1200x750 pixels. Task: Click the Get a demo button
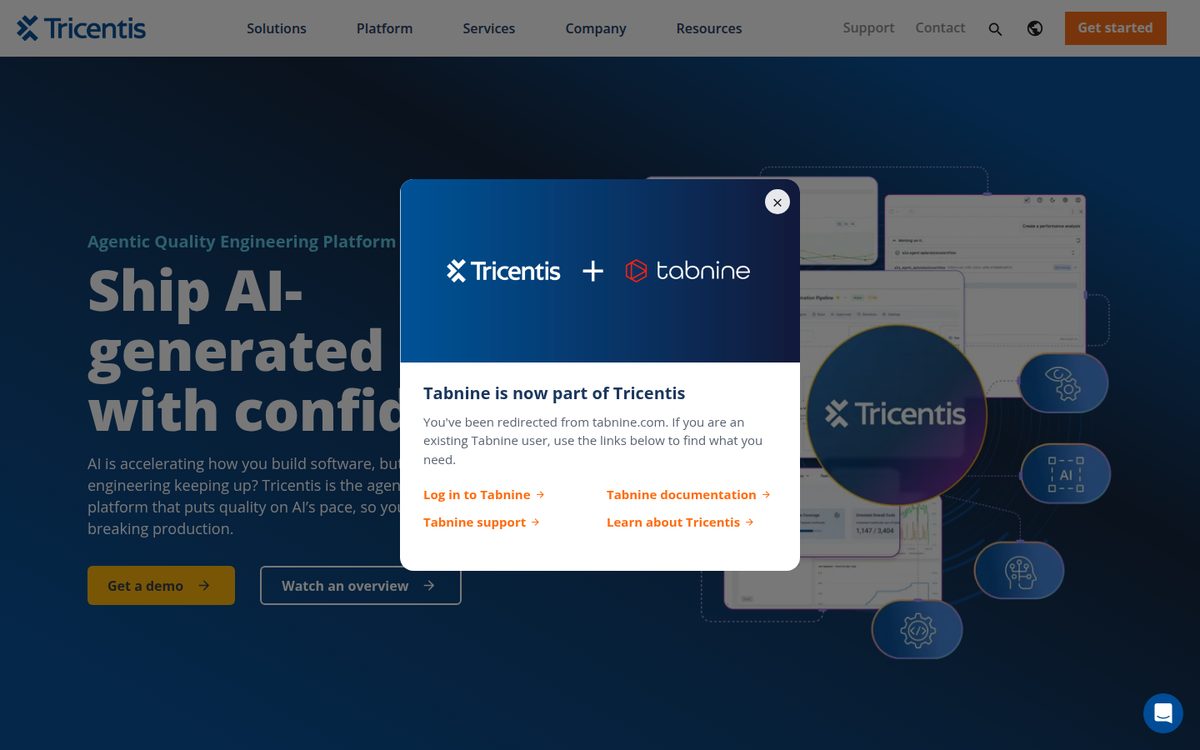(x=161, y=586)
